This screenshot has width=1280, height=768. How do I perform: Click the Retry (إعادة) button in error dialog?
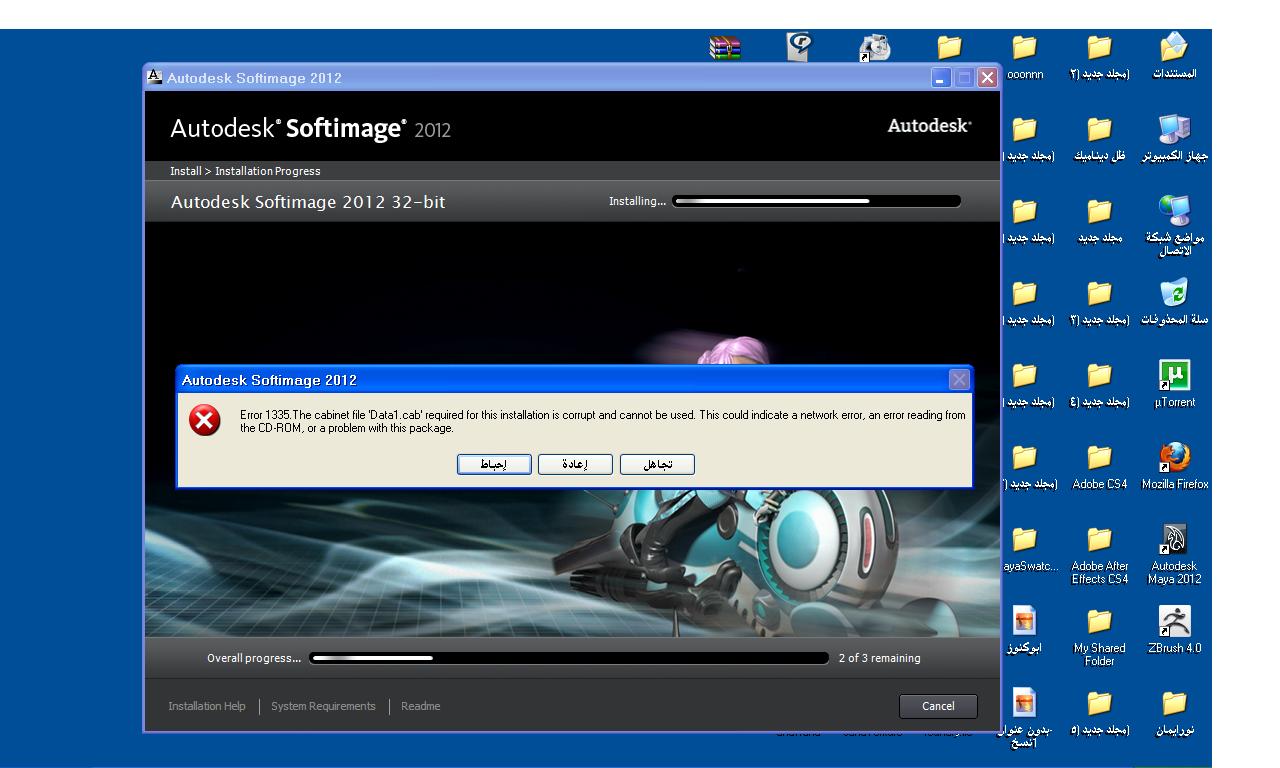tap(576, 464)
